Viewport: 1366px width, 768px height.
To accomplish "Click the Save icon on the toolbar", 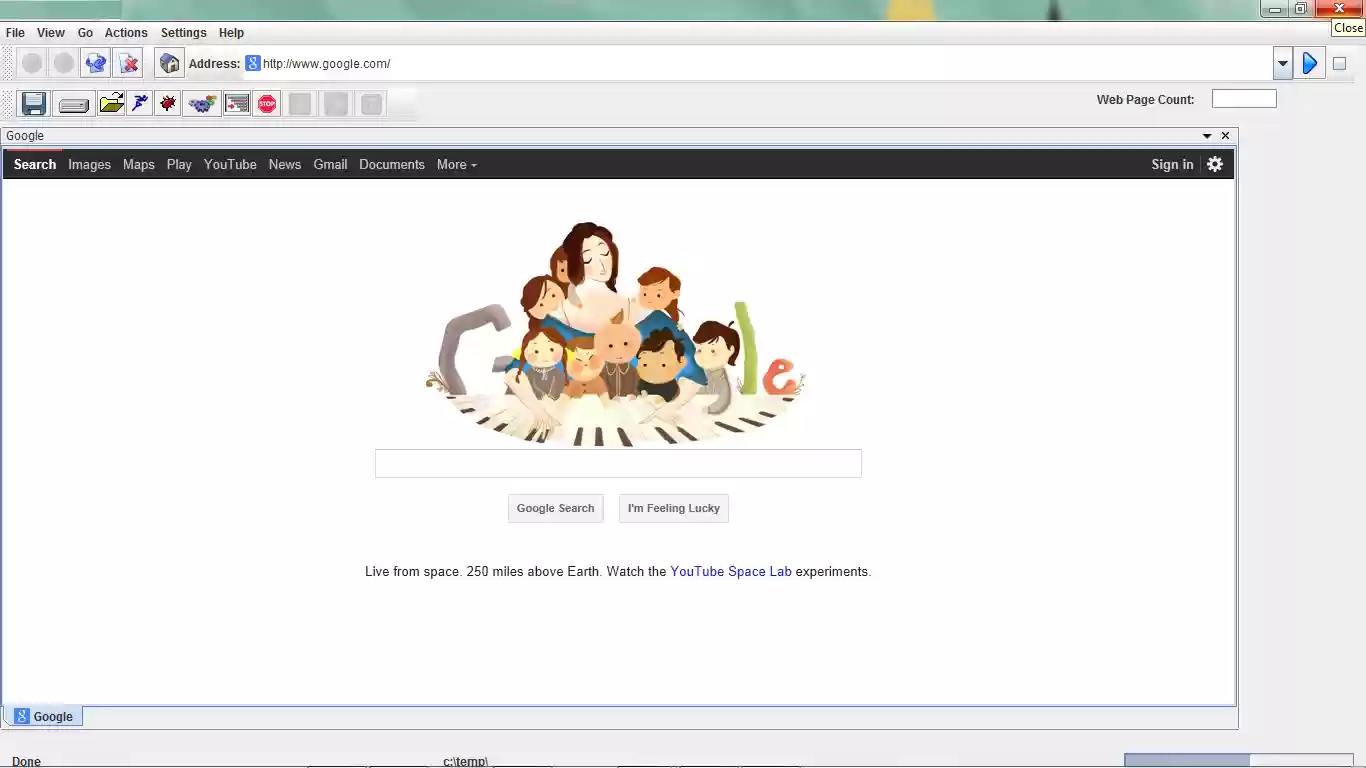I will pyautogui.click(x=33, y=103).
